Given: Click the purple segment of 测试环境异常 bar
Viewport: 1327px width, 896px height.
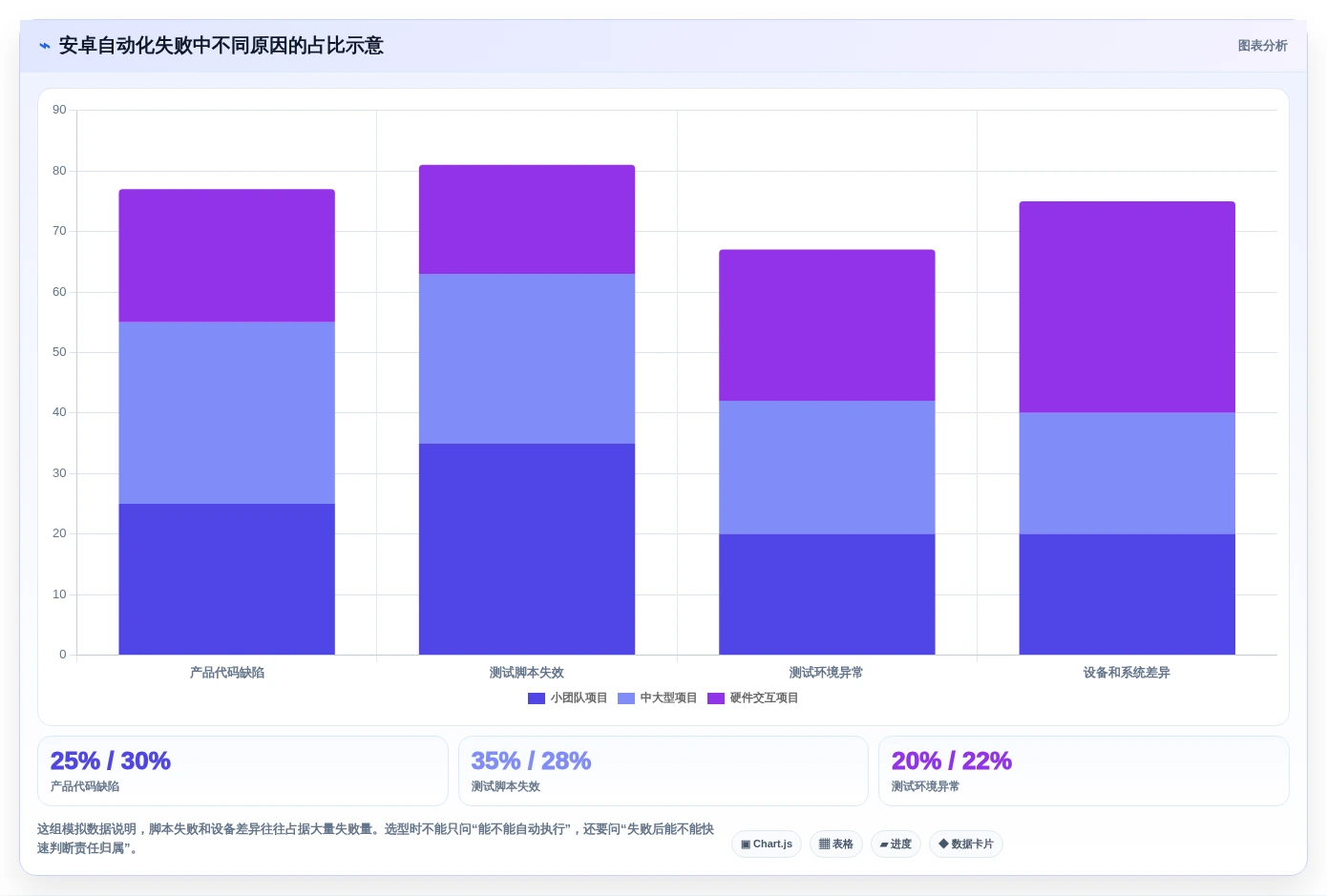Looking at the screenshot, I should pyautogui.click(x=827, y=325).
